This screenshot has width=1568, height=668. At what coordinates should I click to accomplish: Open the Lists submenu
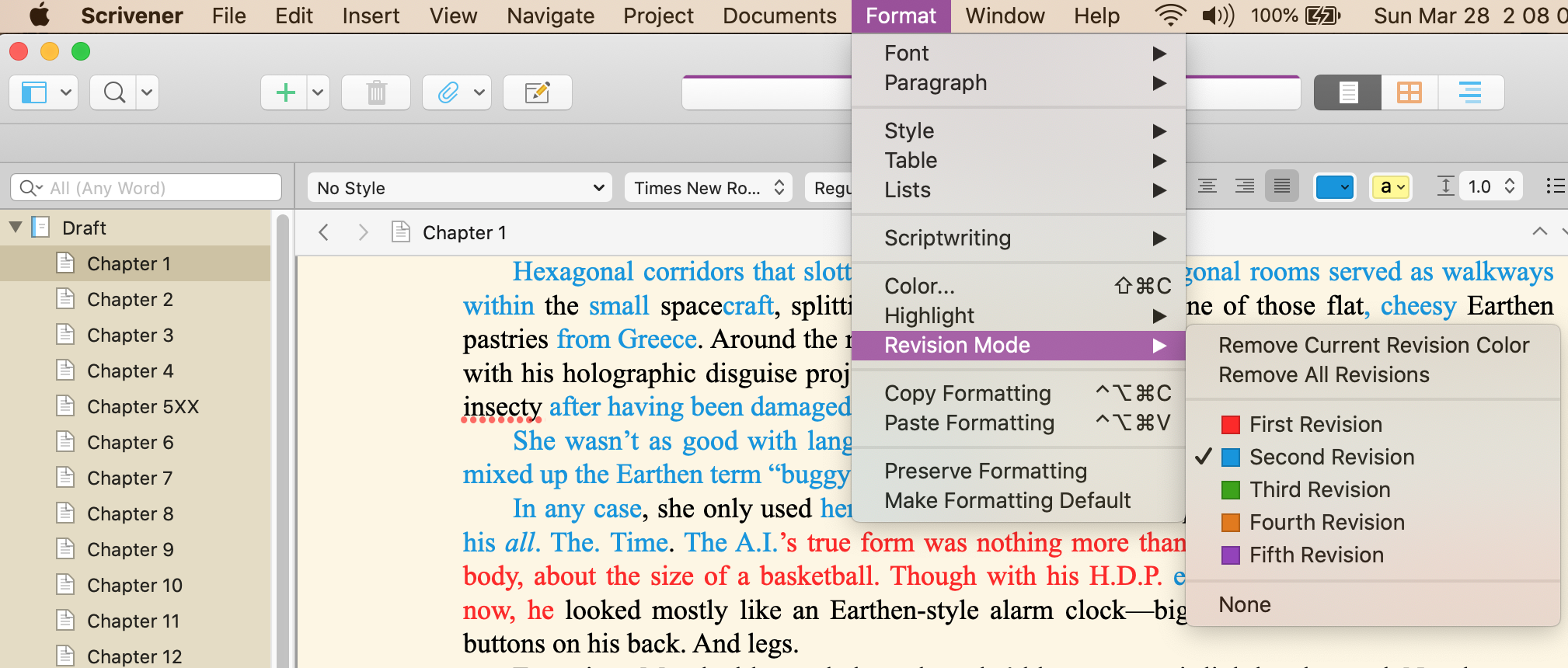pos(1019,190)
